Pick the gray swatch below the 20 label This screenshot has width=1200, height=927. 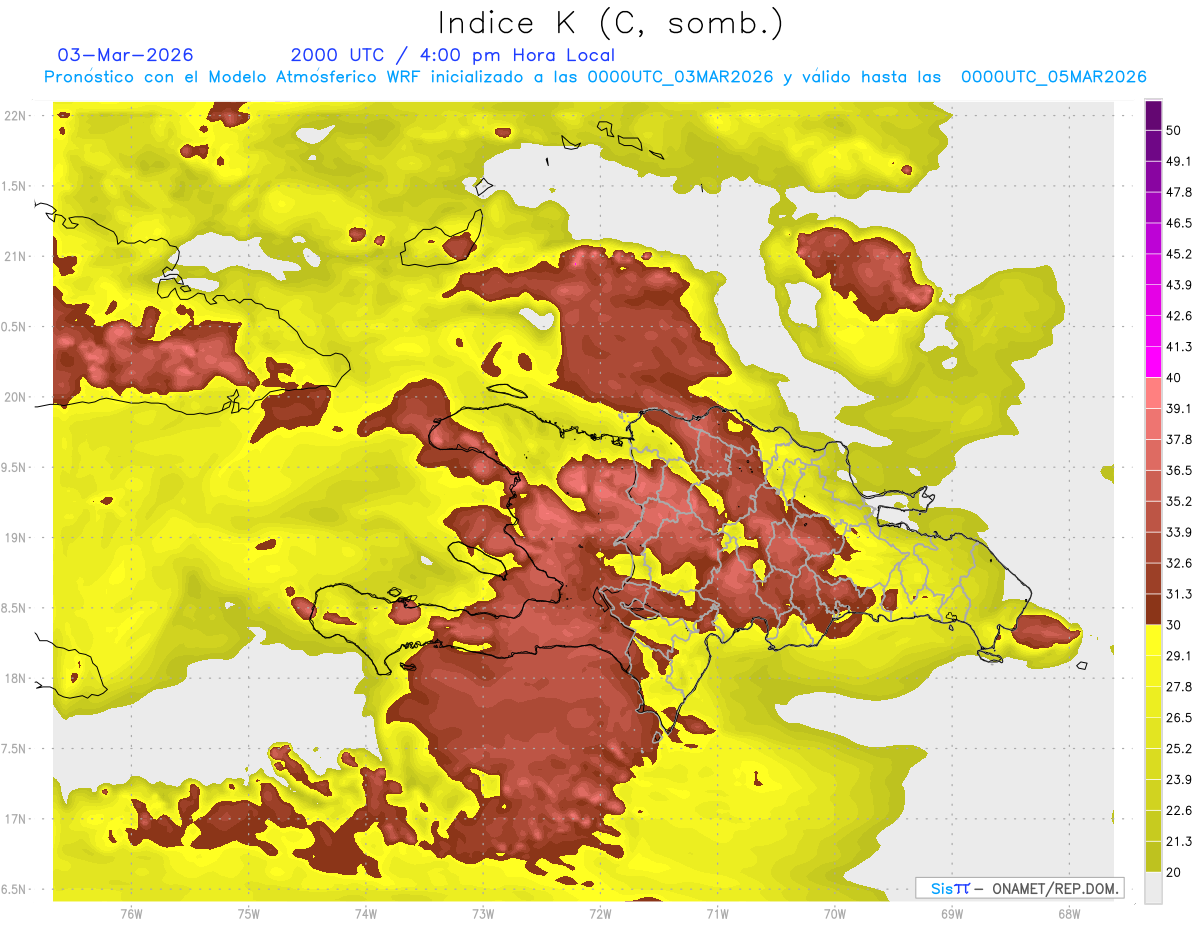1153,888
